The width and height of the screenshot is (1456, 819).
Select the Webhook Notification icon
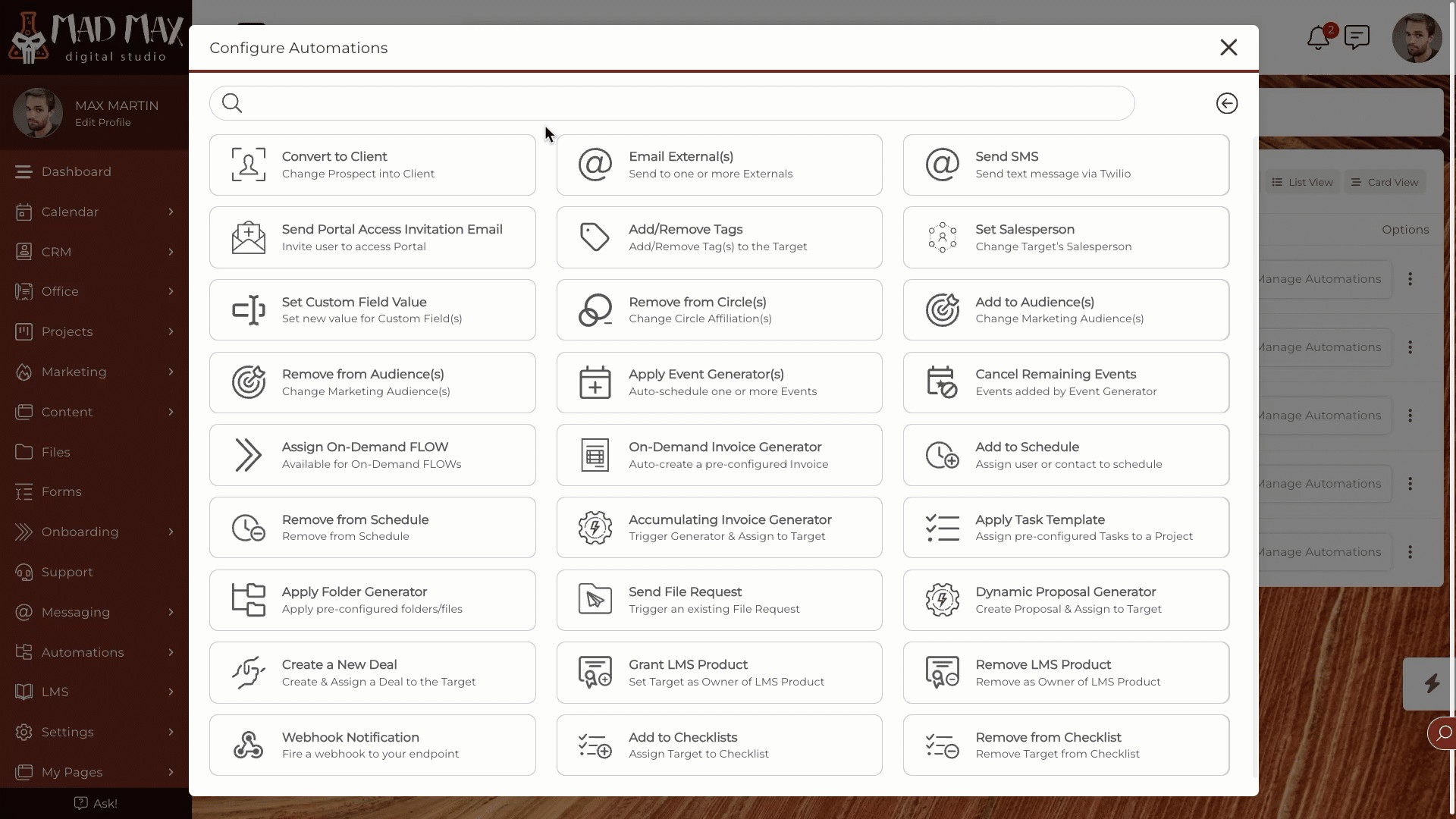[x=248, y=744]
